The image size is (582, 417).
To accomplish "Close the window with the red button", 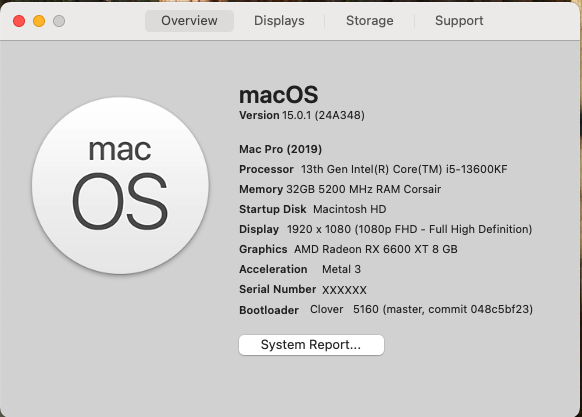I will (x=19, y=21).
